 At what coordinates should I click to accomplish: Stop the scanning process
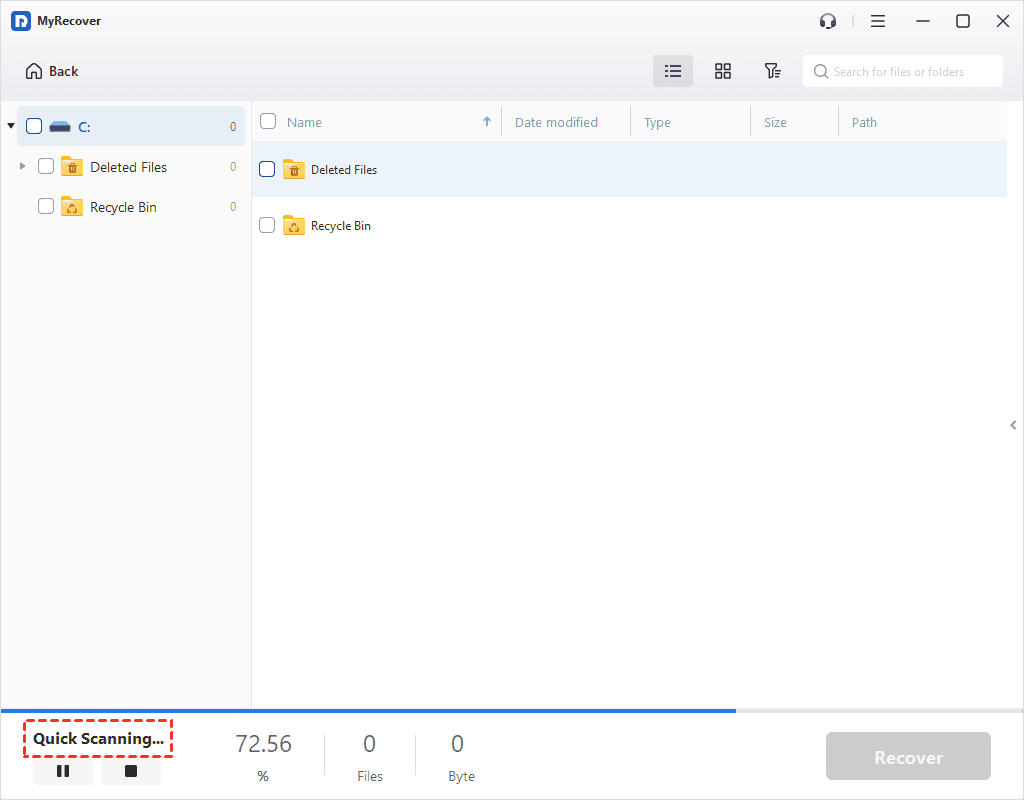(130, 771)
